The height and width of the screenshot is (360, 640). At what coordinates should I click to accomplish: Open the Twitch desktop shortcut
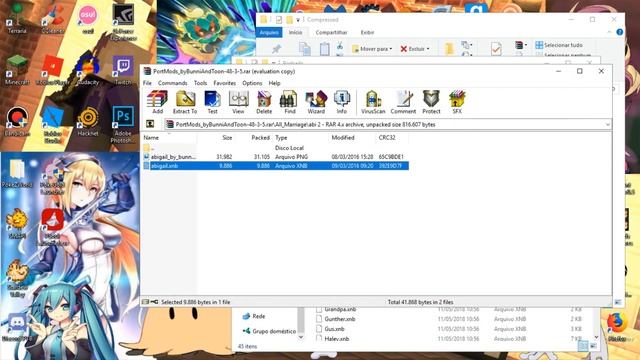coord(123,70)
